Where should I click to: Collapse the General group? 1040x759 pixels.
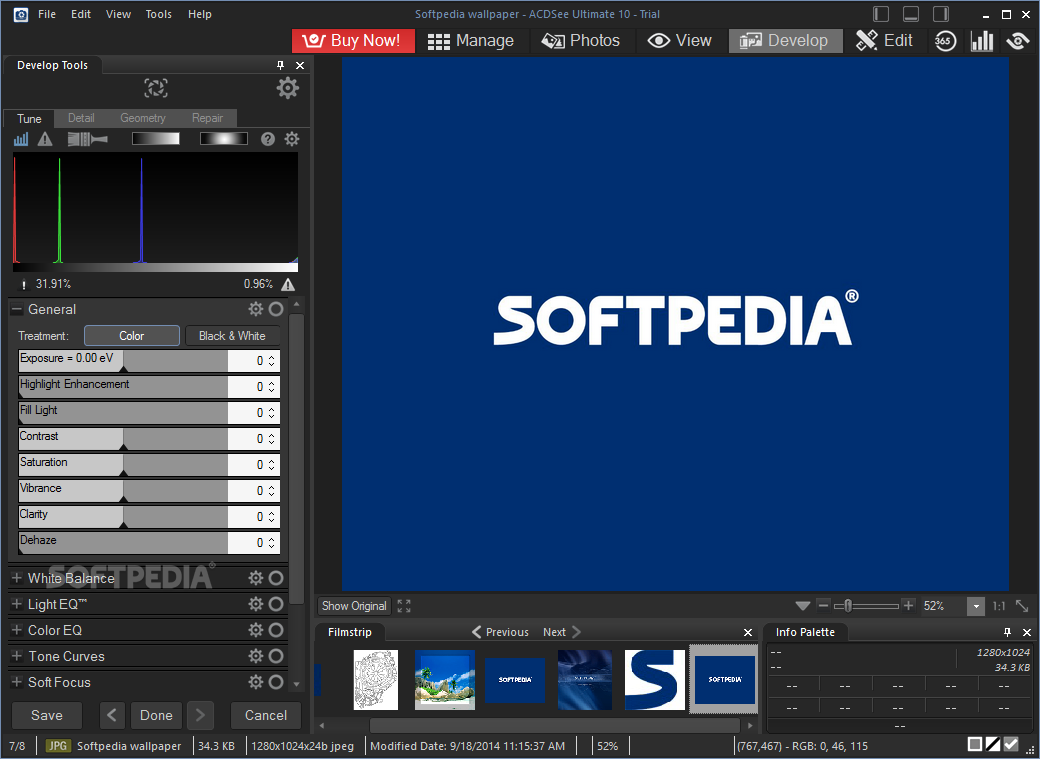[x=17, y=309]
